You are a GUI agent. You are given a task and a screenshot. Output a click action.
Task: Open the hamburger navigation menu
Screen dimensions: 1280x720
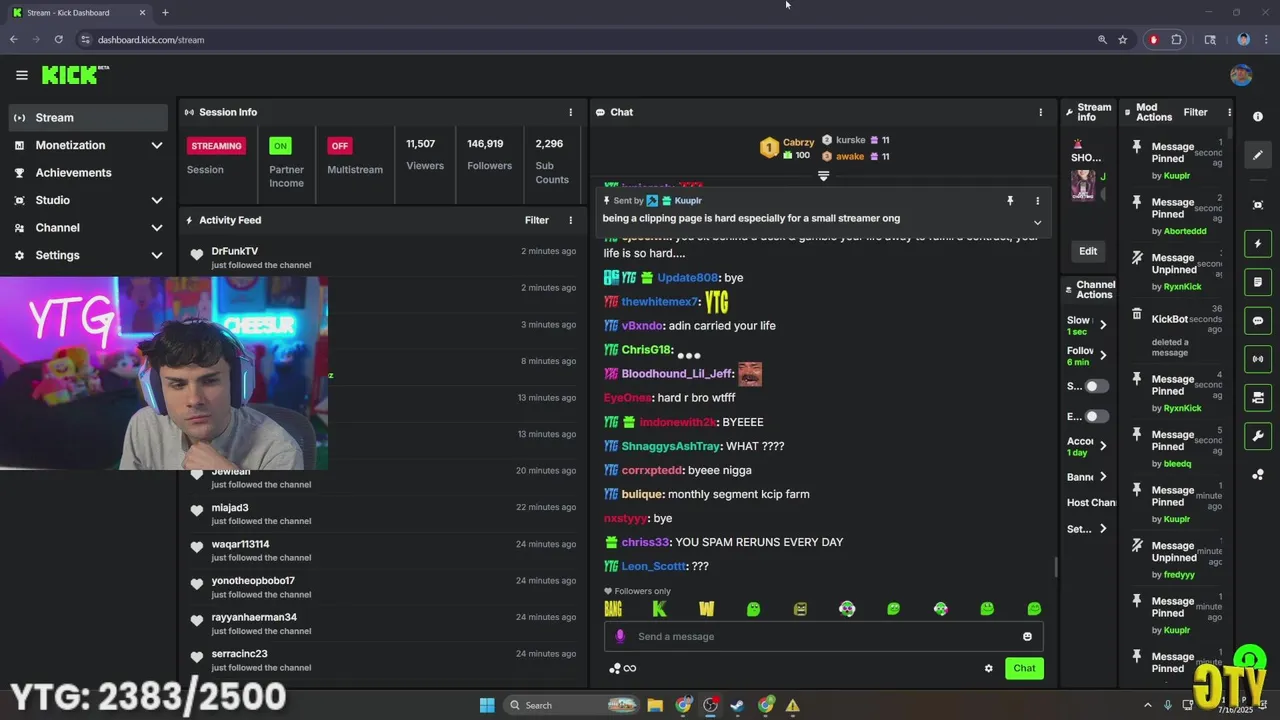click(21, 75)
